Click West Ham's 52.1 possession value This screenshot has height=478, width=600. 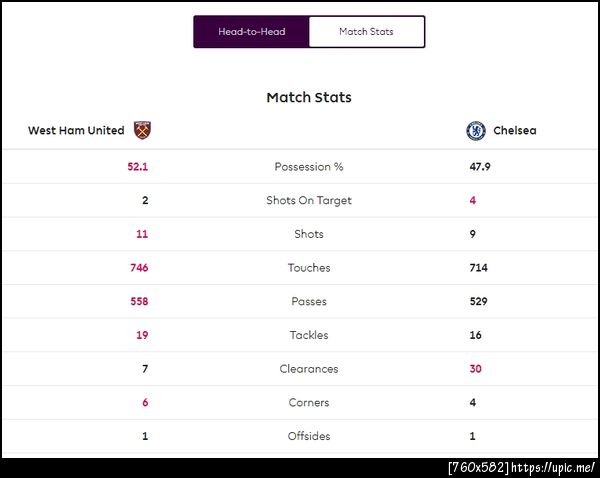point(138,167)
